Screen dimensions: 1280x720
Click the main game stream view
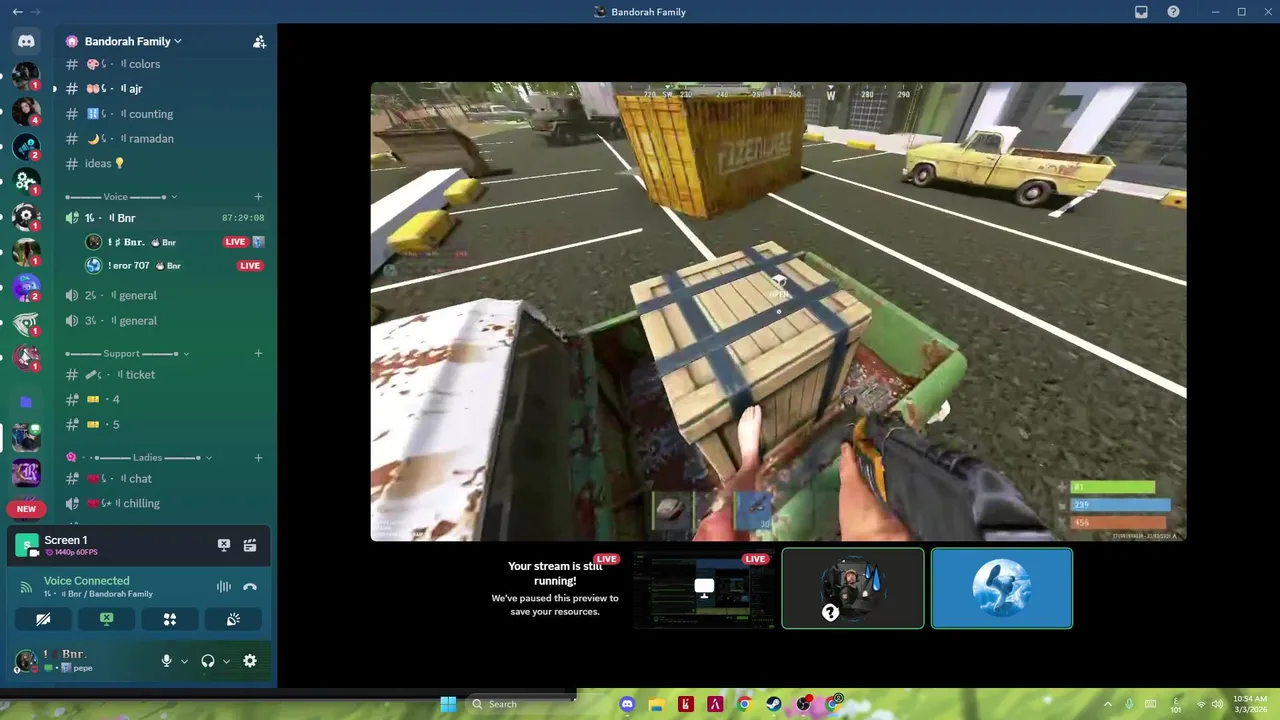(x=778, y=311)
